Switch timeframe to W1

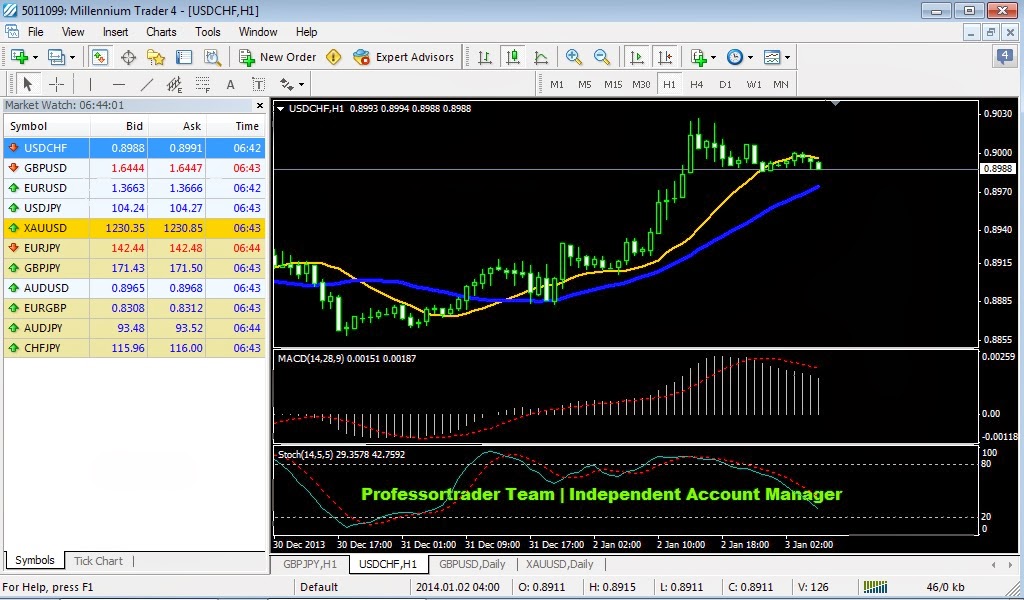point(754,84)
